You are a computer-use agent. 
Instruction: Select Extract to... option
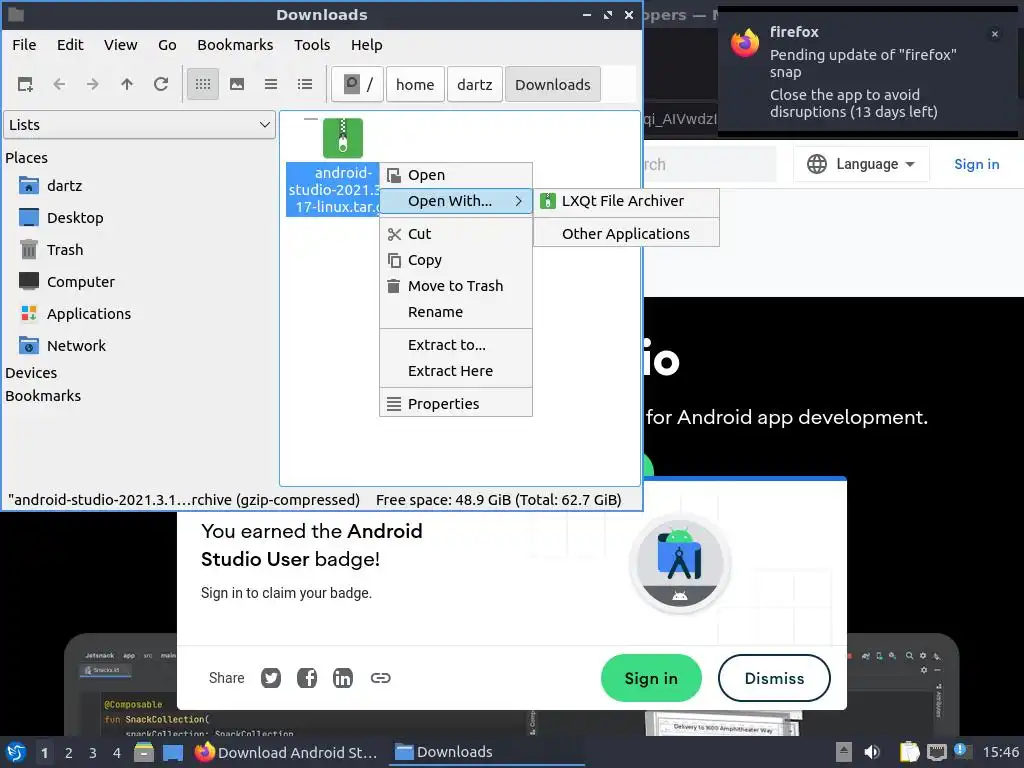456,345
